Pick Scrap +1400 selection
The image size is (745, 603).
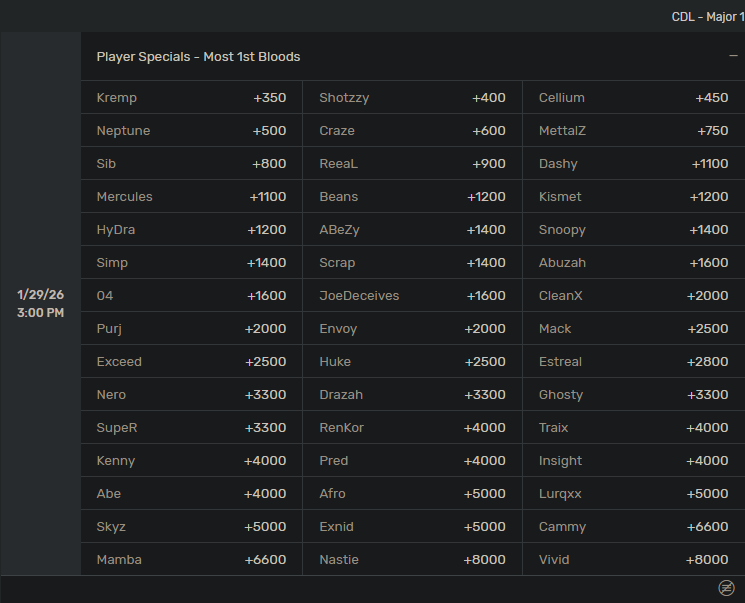point(412,263)
